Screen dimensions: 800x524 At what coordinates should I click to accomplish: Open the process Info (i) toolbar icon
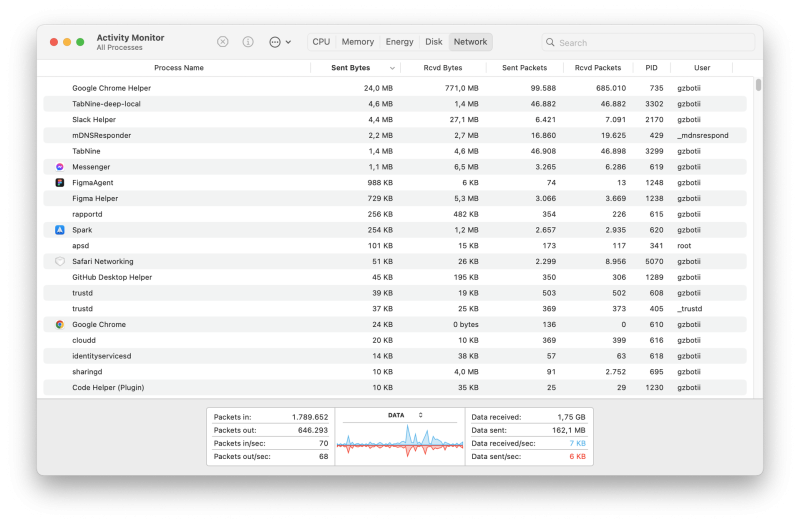pyautogui.click(x=248, y=42)
